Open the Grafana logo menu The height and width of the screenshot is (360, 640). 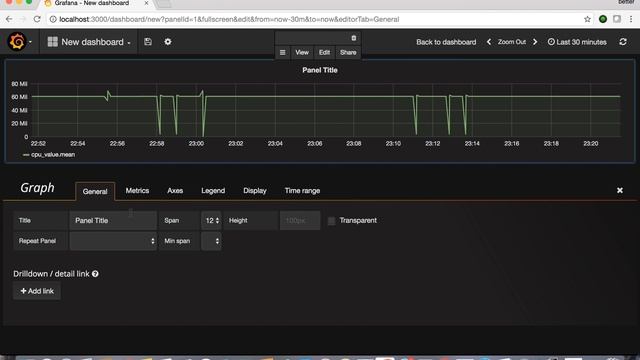click(17, 42)
